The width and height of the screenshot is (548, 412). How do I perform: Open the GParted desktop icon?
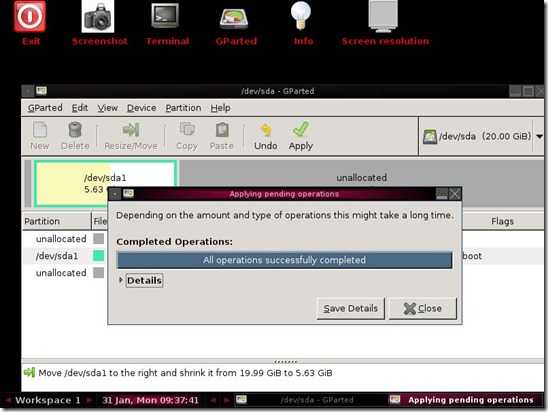234,19
